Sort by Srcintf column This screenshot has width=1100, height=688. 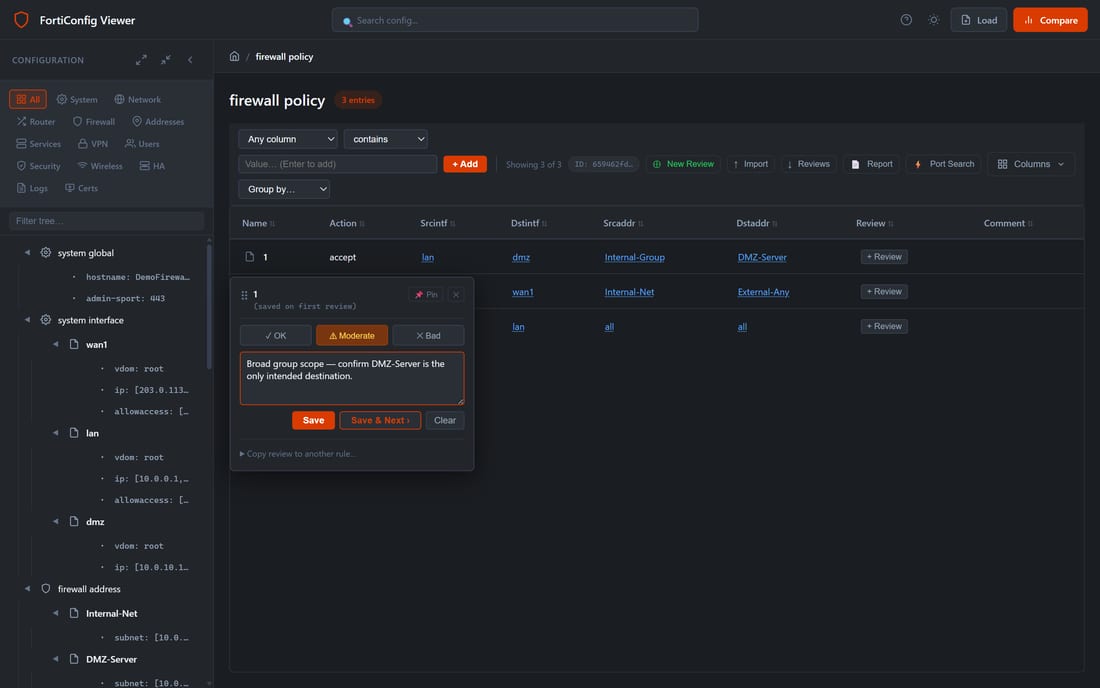438,223
